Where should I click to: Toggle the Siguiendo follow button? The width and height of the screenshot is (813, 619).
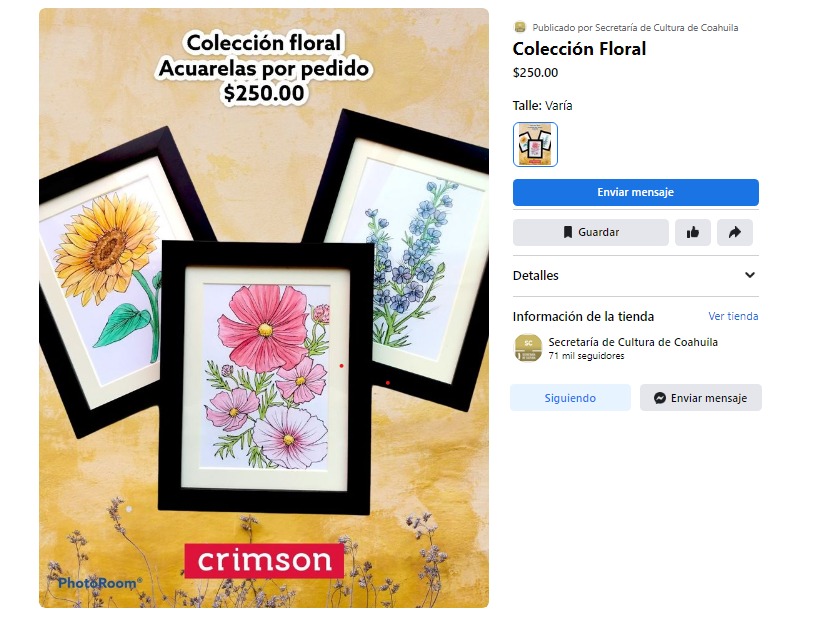pyautogui.click(x=570, y=398)
